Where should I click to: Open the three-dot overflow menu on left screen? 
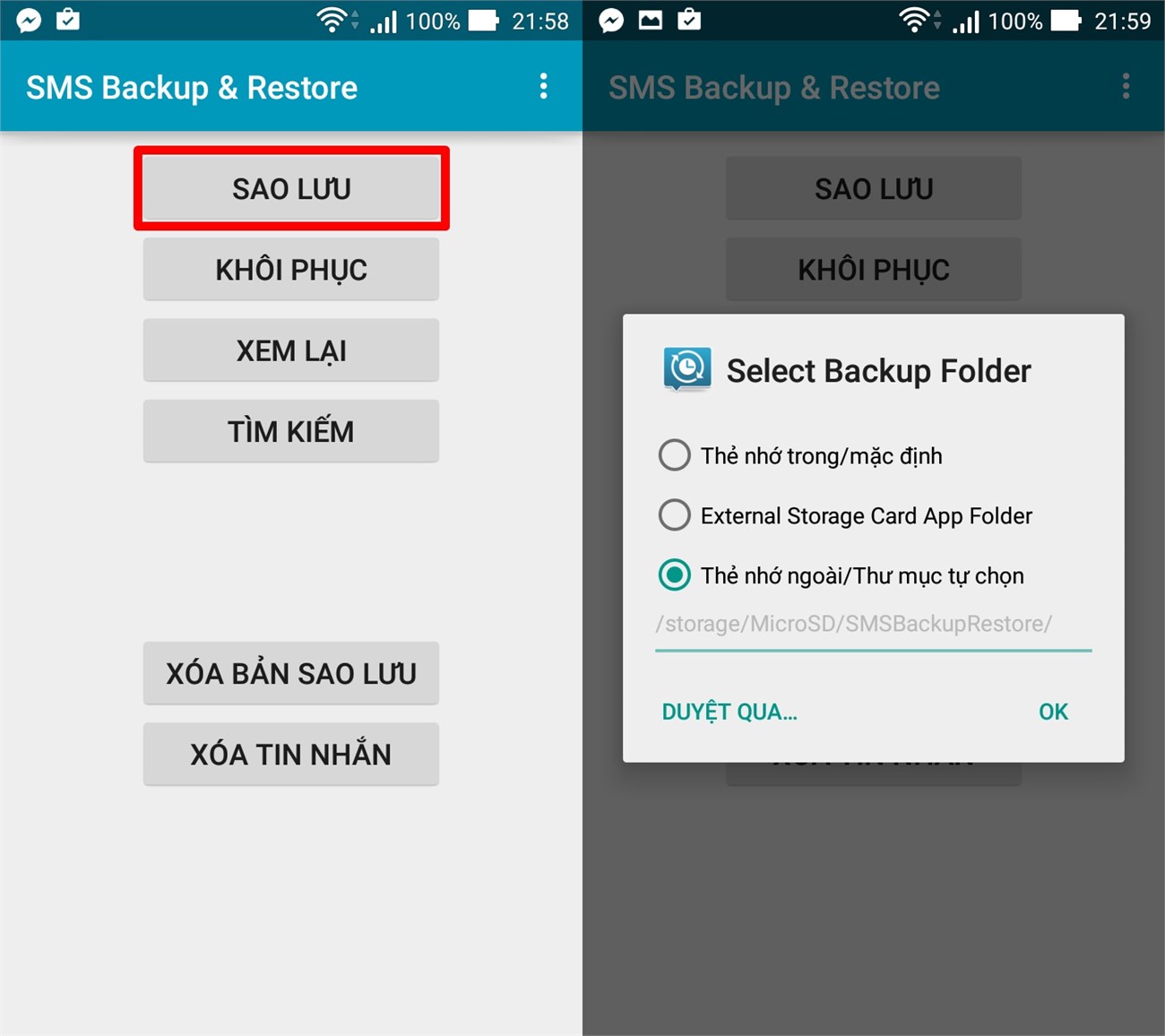pos(543,87)
